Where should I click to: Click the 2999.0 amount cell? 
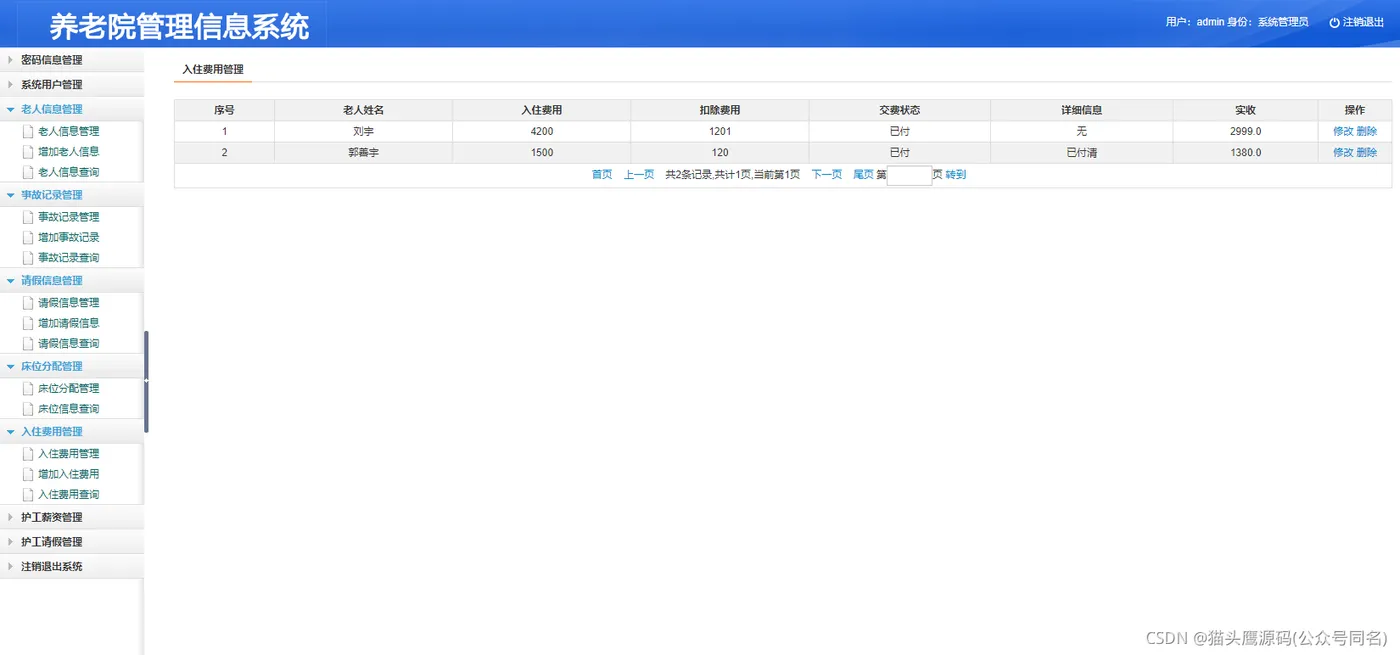tap(1245, 131)
